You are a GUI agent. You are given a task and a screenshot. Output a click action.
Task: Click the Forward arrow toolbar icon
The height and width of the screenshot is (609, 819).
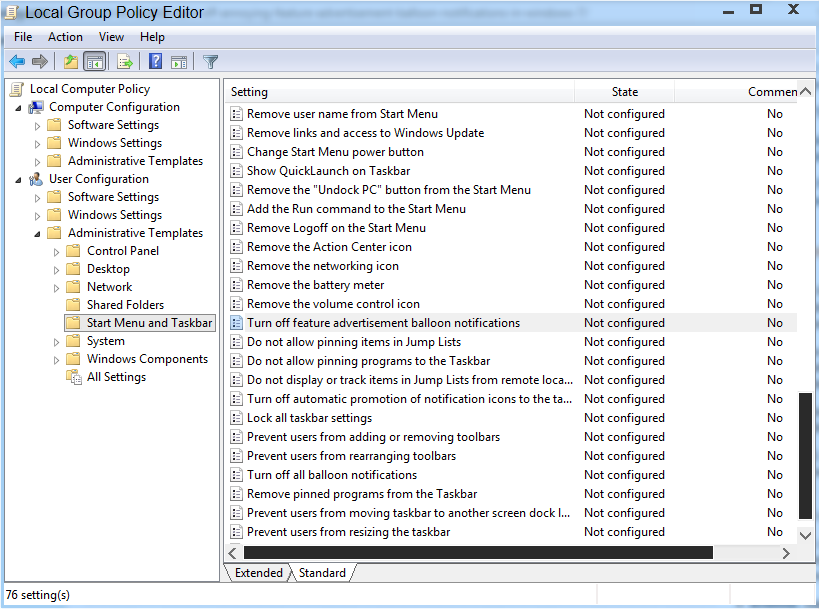(40, 62)
